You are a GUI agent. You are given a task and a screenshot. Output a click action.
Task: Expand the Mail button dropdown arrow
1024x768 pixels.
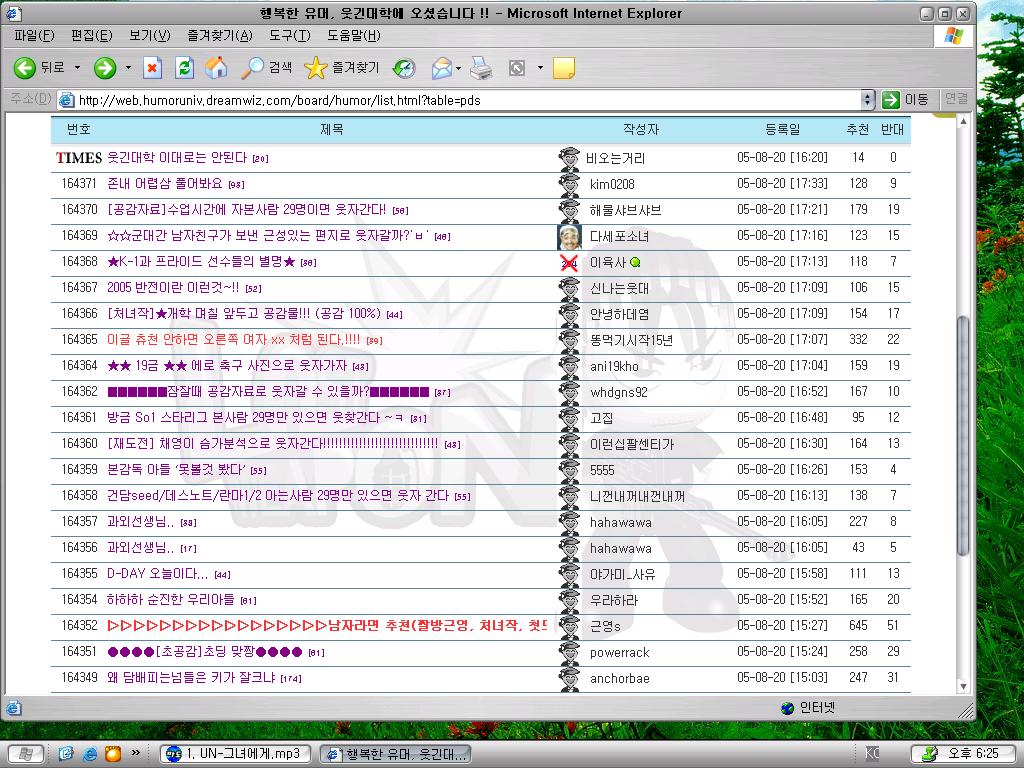[459, 68]
